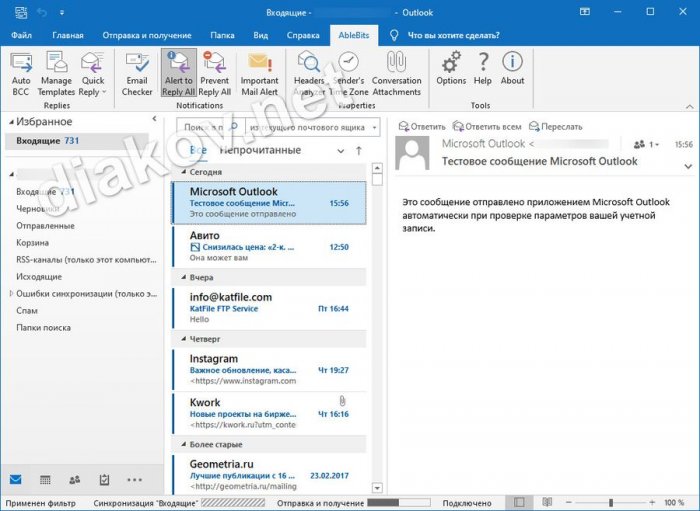Click the Tell me lightbulb icon
The height and width of the screenshot is (511, 700).
tap(394, 35)
